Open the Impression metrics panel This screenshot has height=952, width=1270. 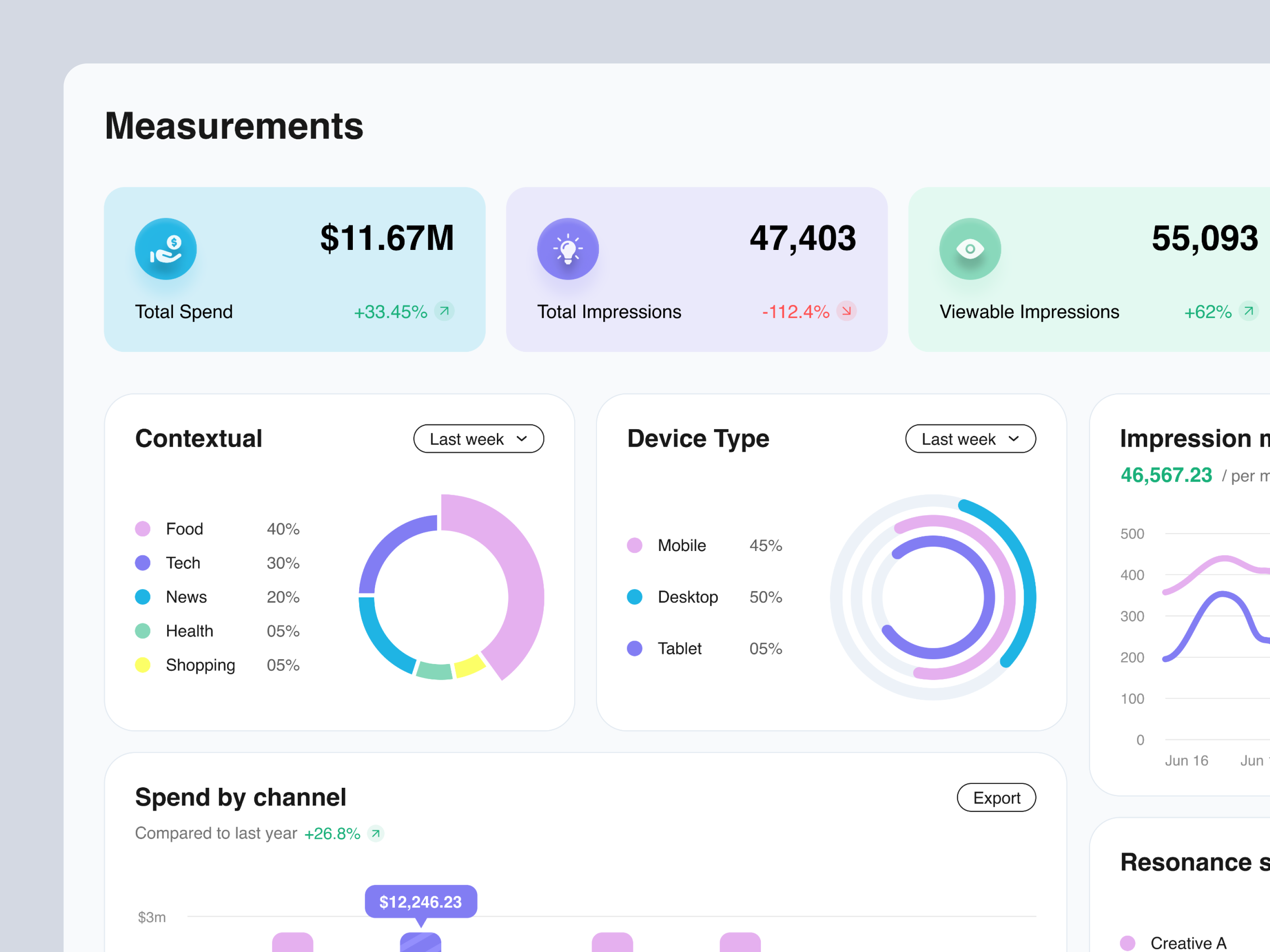pyautogui.click(x=1193, y=438)
